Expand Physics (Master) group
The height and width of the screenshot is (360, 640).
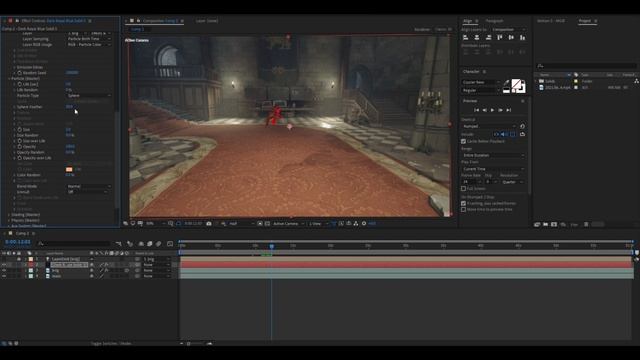(x=9, y=220)
